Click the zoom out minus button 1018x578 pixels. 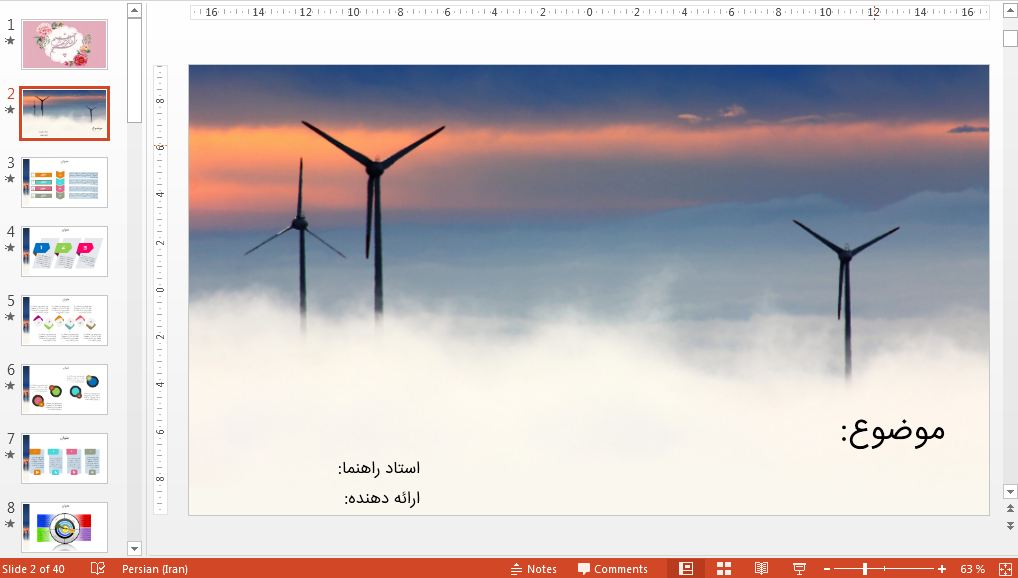coord(828,569)
